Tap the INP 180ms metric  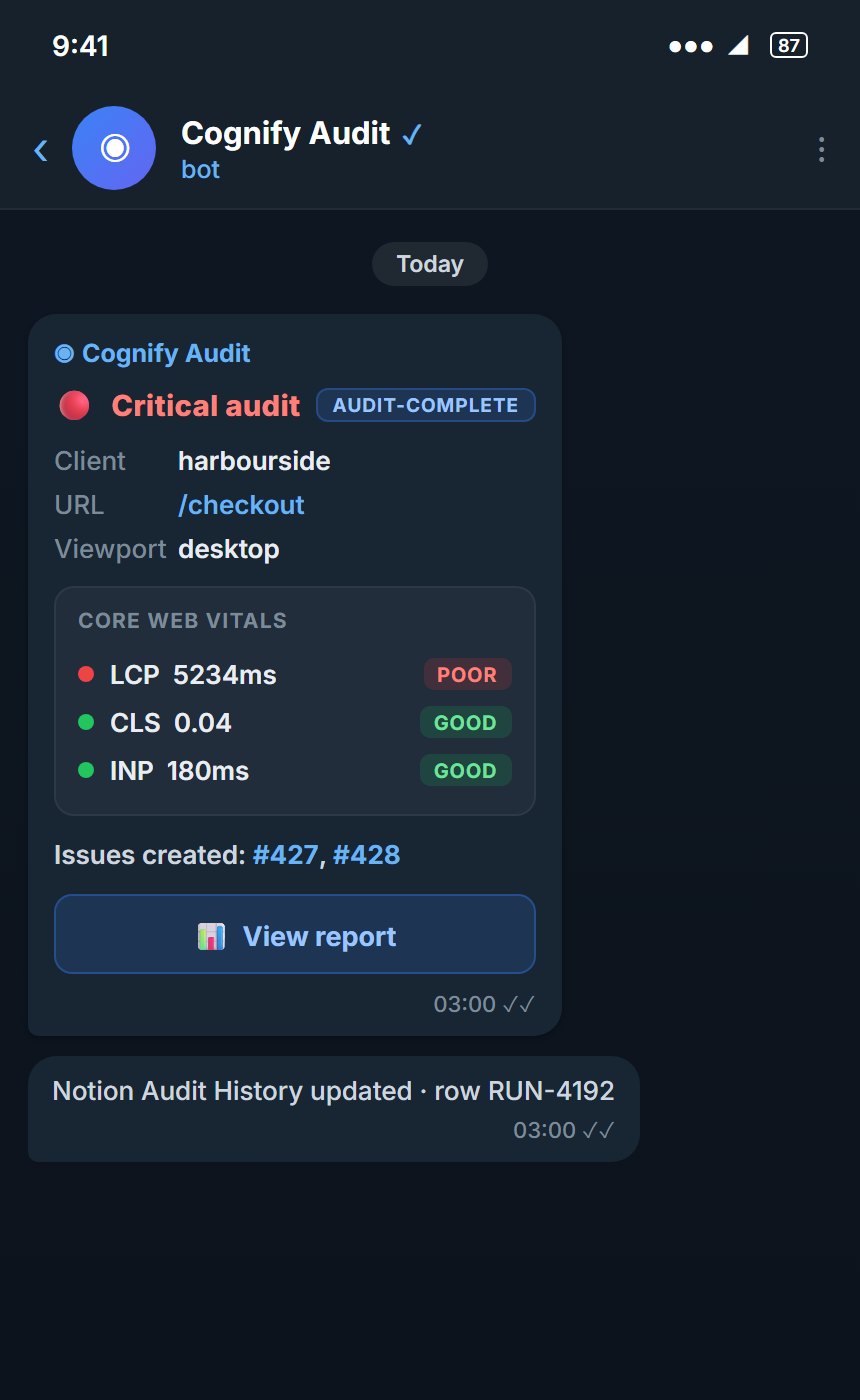[x=180, y=771]
